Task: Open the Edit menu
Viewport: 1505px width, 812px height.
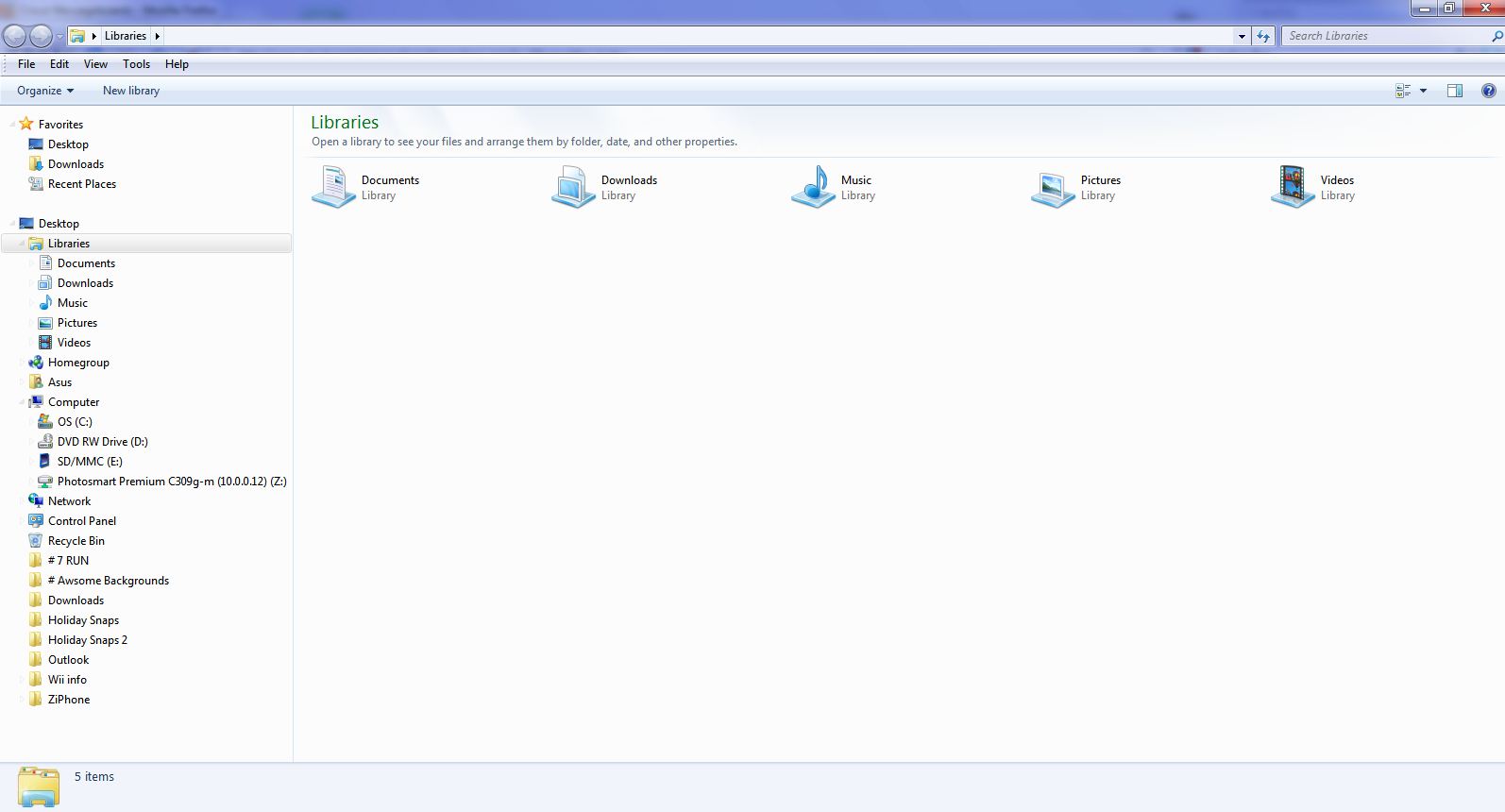Action: (59, 64)
